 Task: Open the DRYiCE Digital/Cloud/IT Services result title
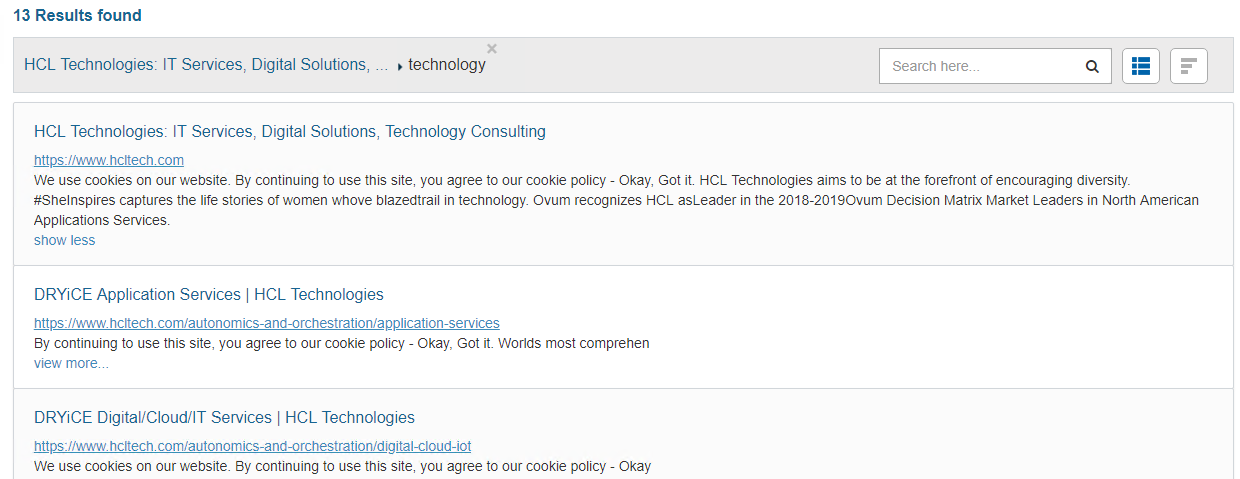[x=224, y=418]
